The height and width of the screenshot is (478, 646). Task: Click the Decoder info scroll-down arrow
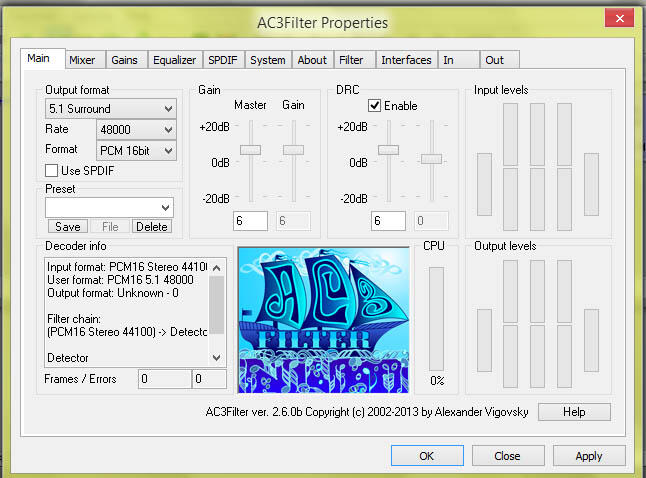[217, 357]
